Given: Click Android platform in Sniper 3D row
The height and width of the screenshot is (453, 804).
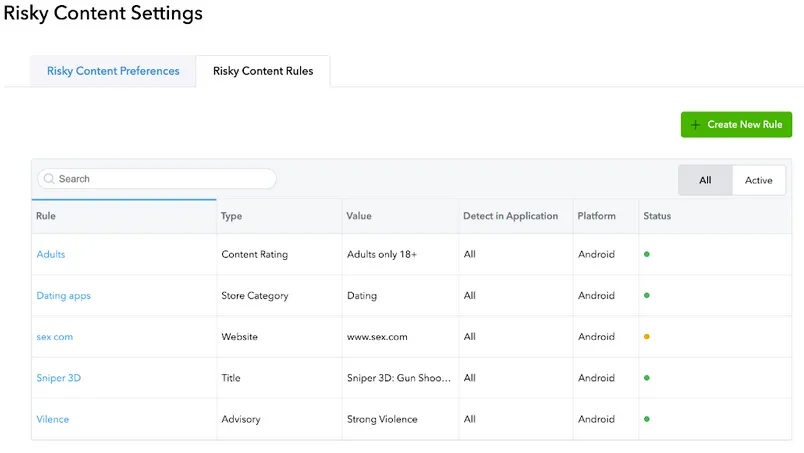Looking at the screenshot, I should tap(596, 378).
